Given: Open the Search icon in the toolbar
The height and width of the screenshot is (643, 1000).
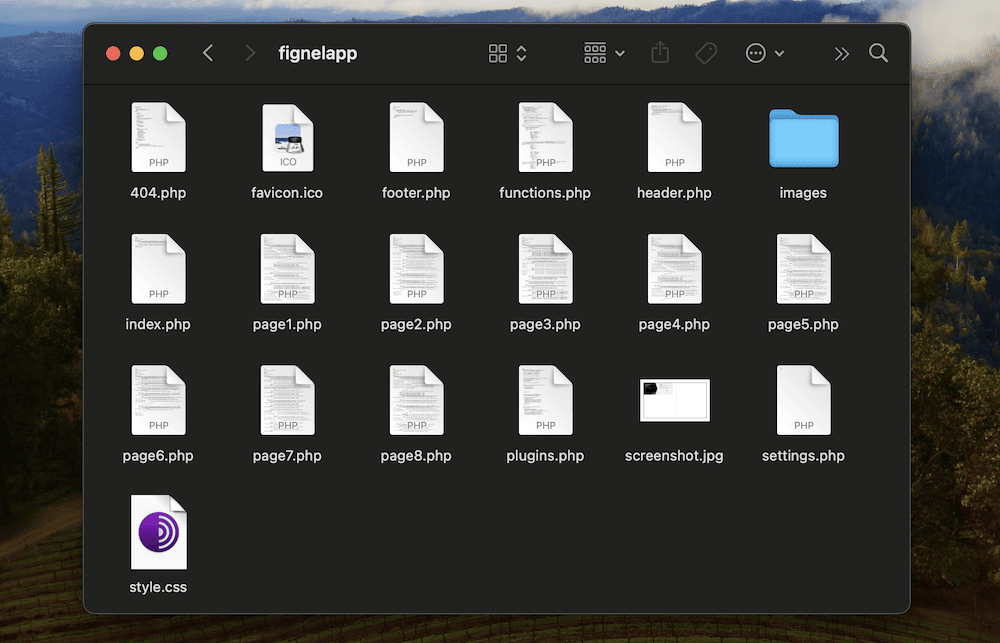Looking at the screenshot, I should [878, 53].
